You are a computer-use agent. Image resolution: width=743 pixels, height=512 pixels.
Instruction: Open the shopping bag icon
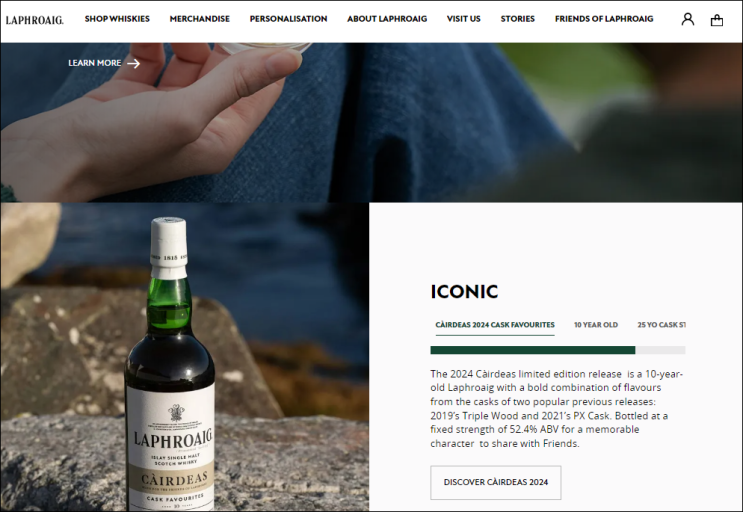coord(716,20)
